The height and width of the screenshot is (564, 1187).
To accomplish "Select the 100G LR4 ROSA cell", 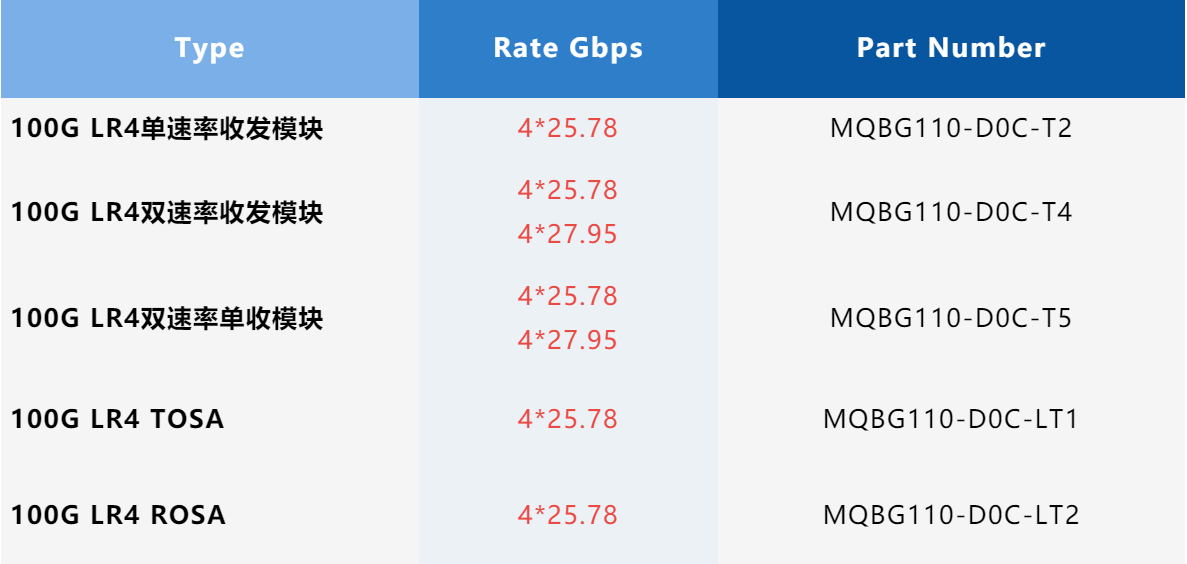I will click(118, 515).
